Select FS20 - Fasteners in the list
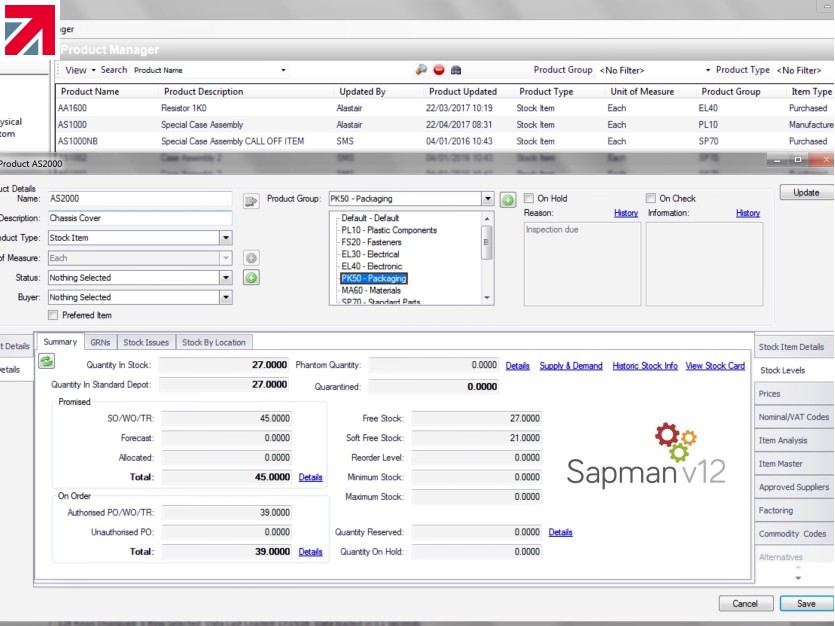 pos(371,242)
